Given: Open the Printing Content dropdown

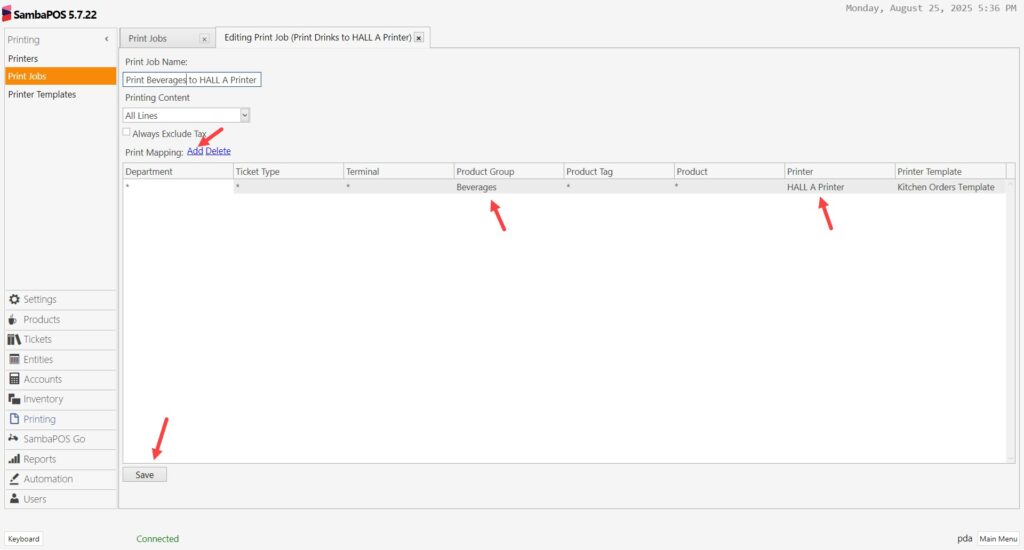Looking at the screenshot, I should pos(244,116).
